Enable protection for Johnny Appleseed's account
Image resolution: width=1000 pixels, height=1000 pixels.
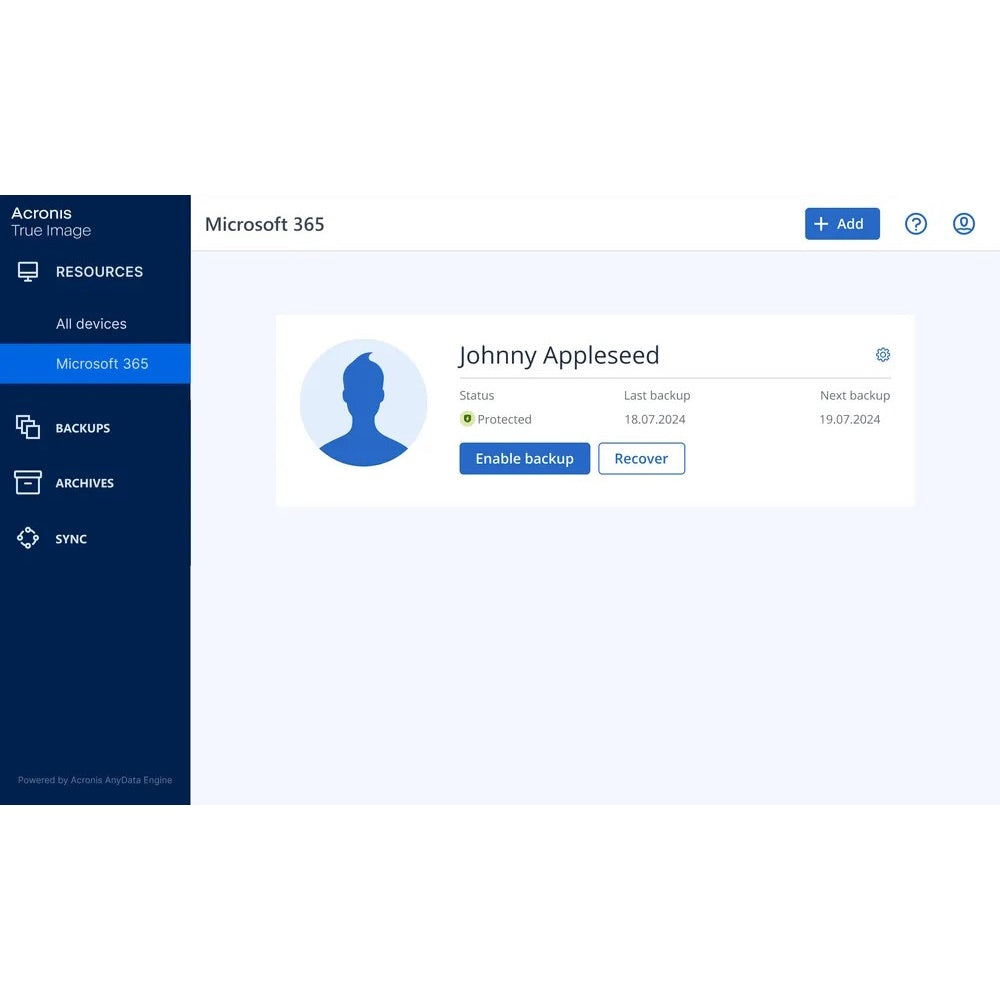tap(524, 458)
